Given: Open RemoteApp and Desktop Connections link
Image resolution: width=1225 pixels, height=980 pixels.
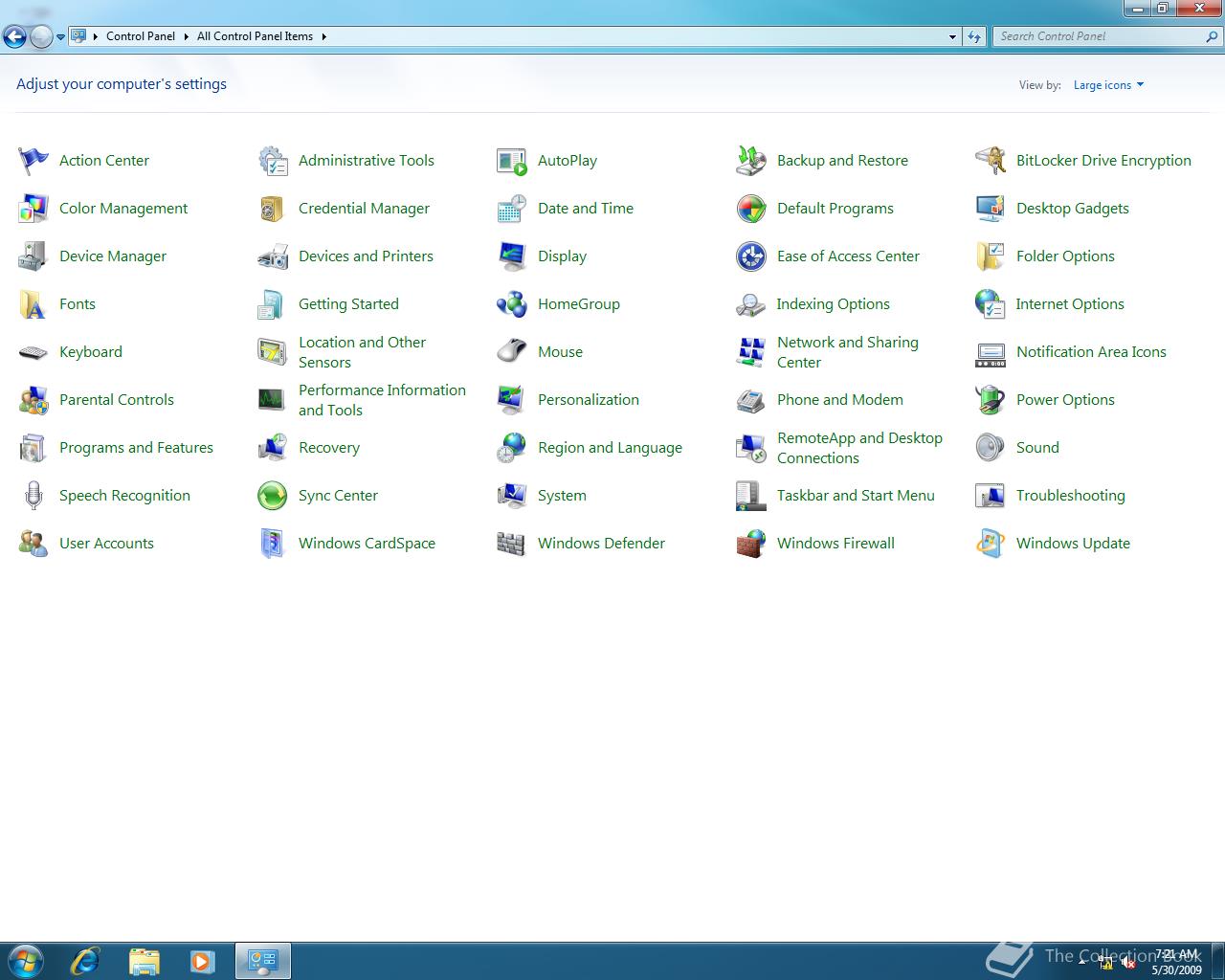Looking at the screenshot, I should [x=859, y=448].
